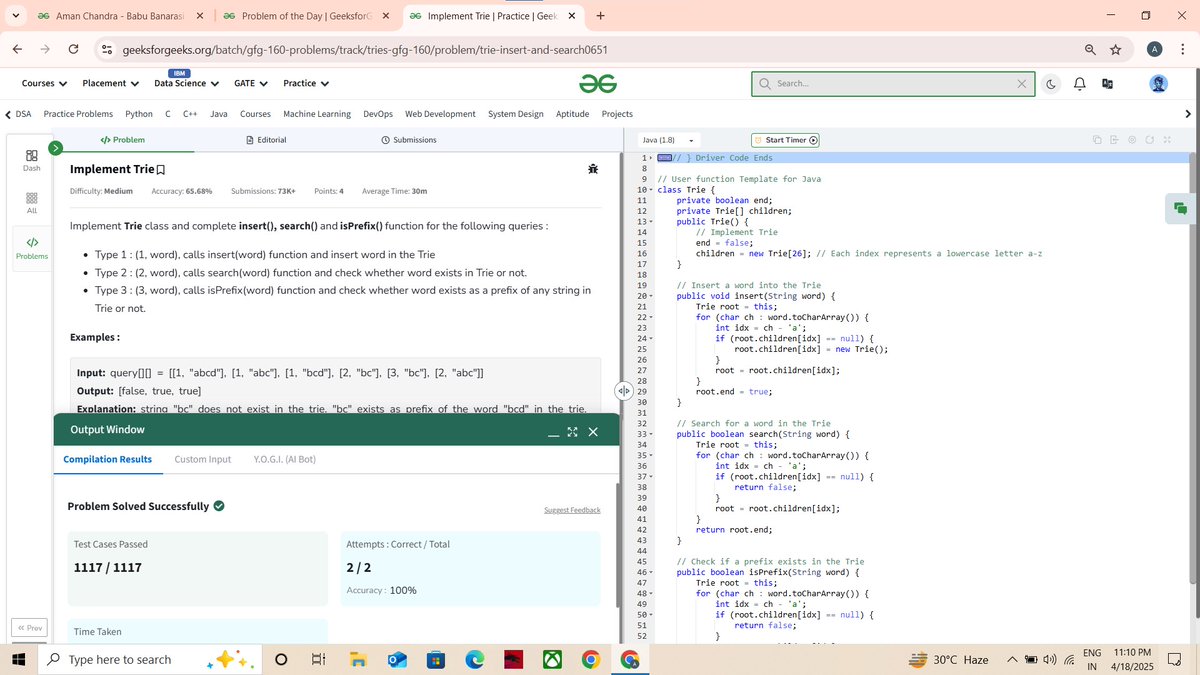Open a new browser tab

pos(600,16)
